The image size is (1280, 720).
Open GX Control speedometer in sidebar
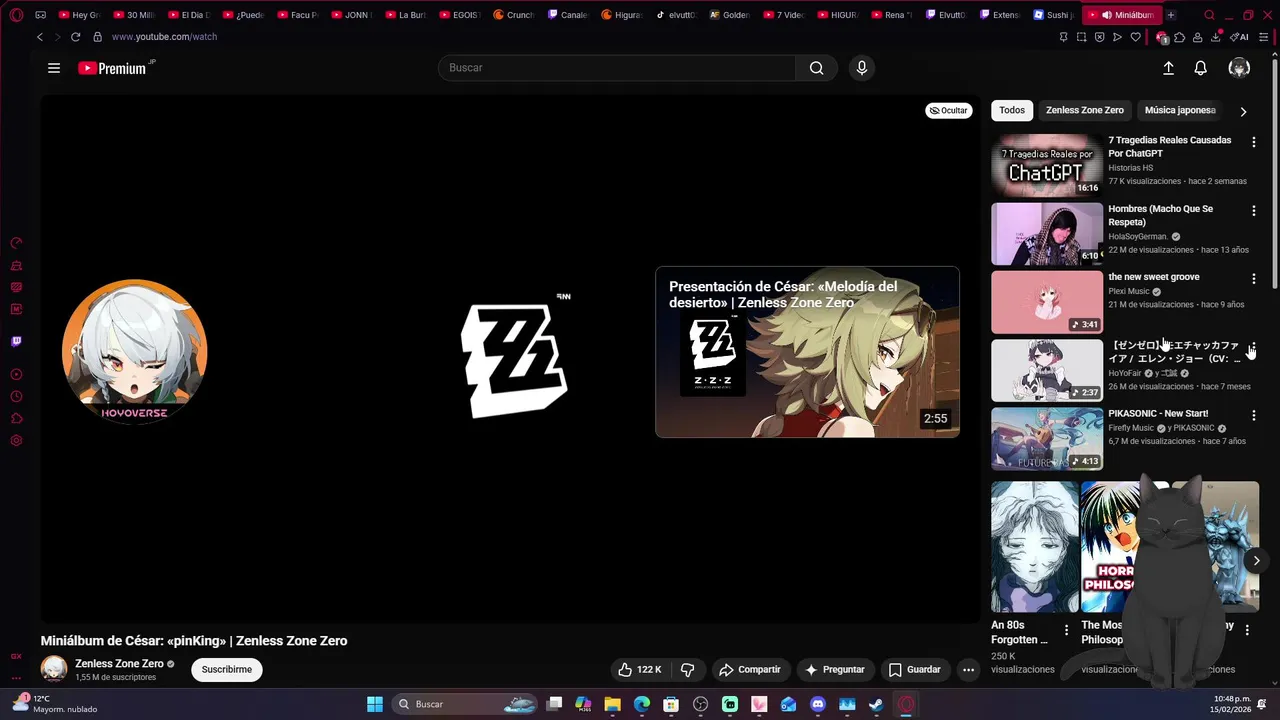(x=16, y=243)
